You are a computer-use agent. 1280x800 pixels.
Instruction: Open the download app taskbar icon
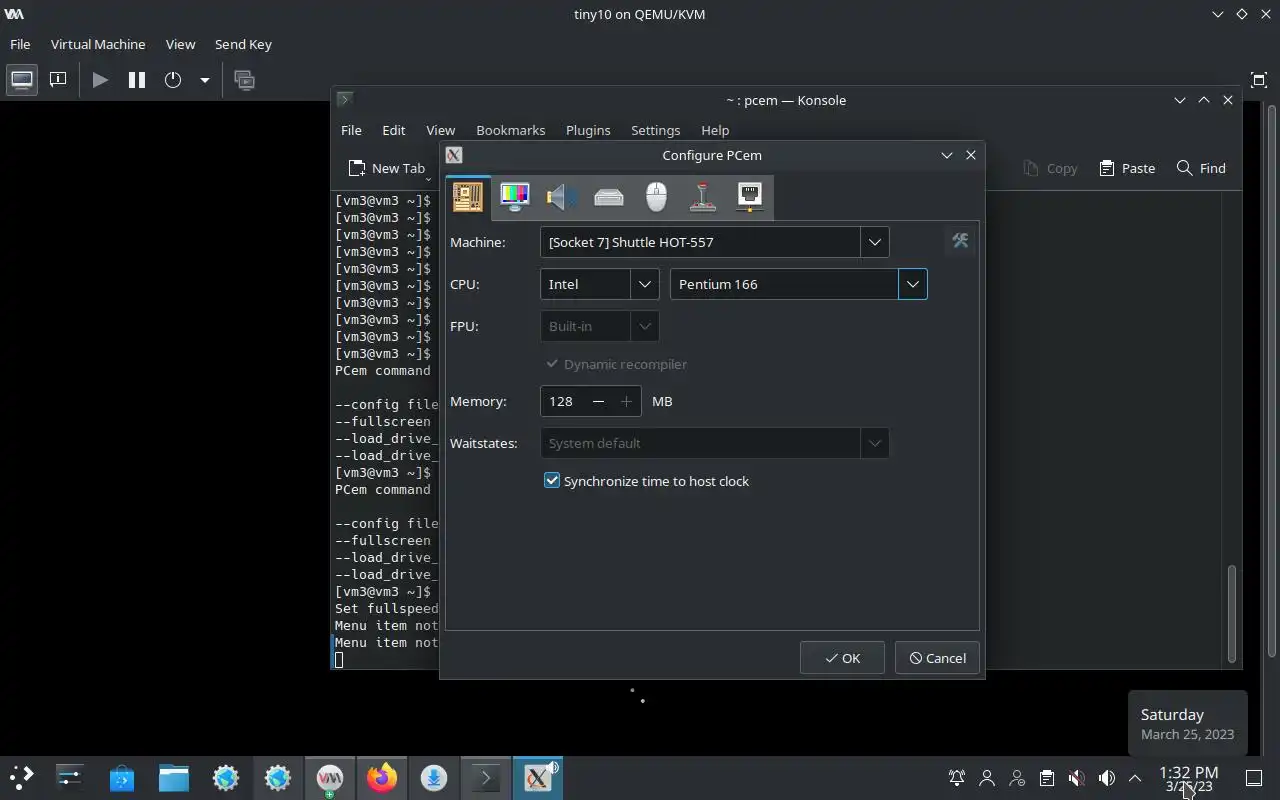click(x=433, y=777)
